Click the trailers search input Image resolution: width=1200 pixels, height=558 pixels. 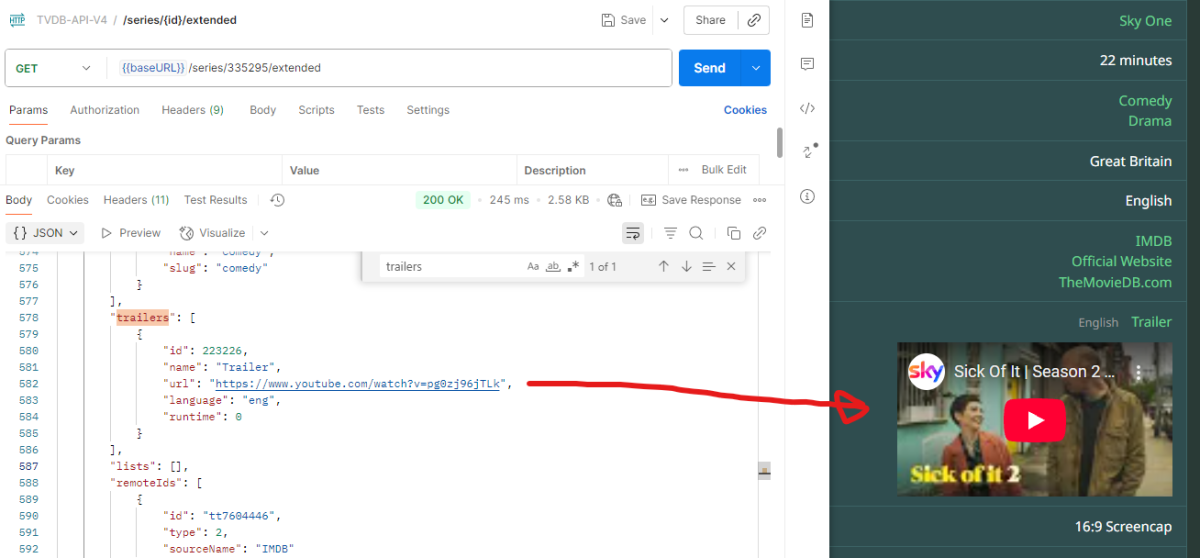click(452, 267)
